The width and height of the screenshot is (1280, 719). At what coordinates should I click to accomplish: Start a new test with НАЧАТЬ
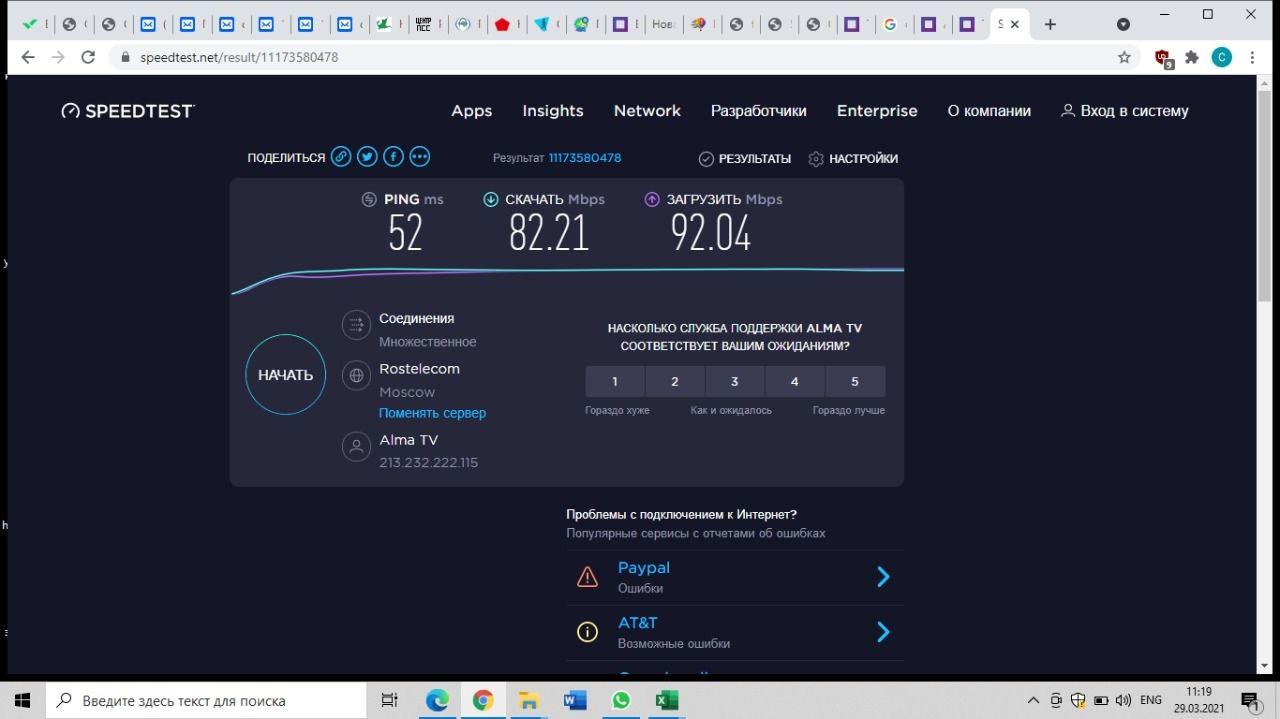click(x=286, y=375)
